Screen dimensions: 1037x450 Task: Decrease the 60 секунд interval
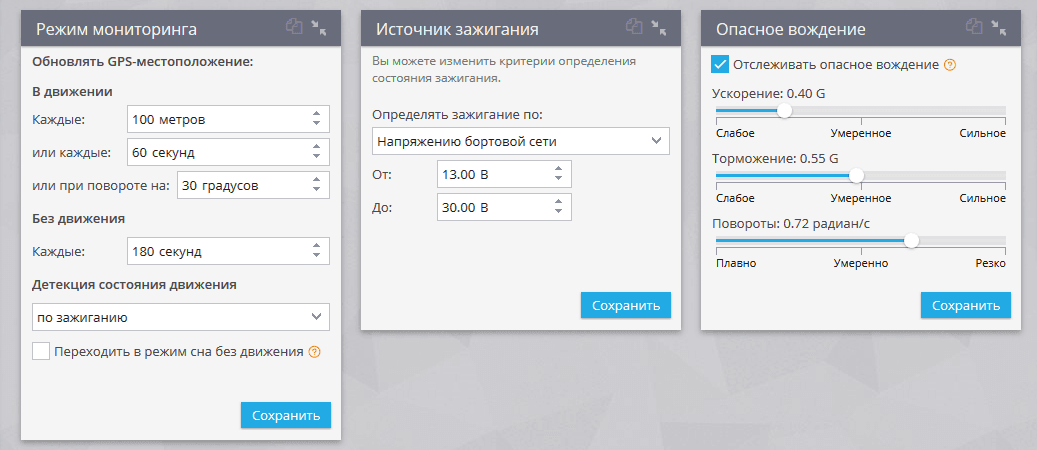point(316,157)
